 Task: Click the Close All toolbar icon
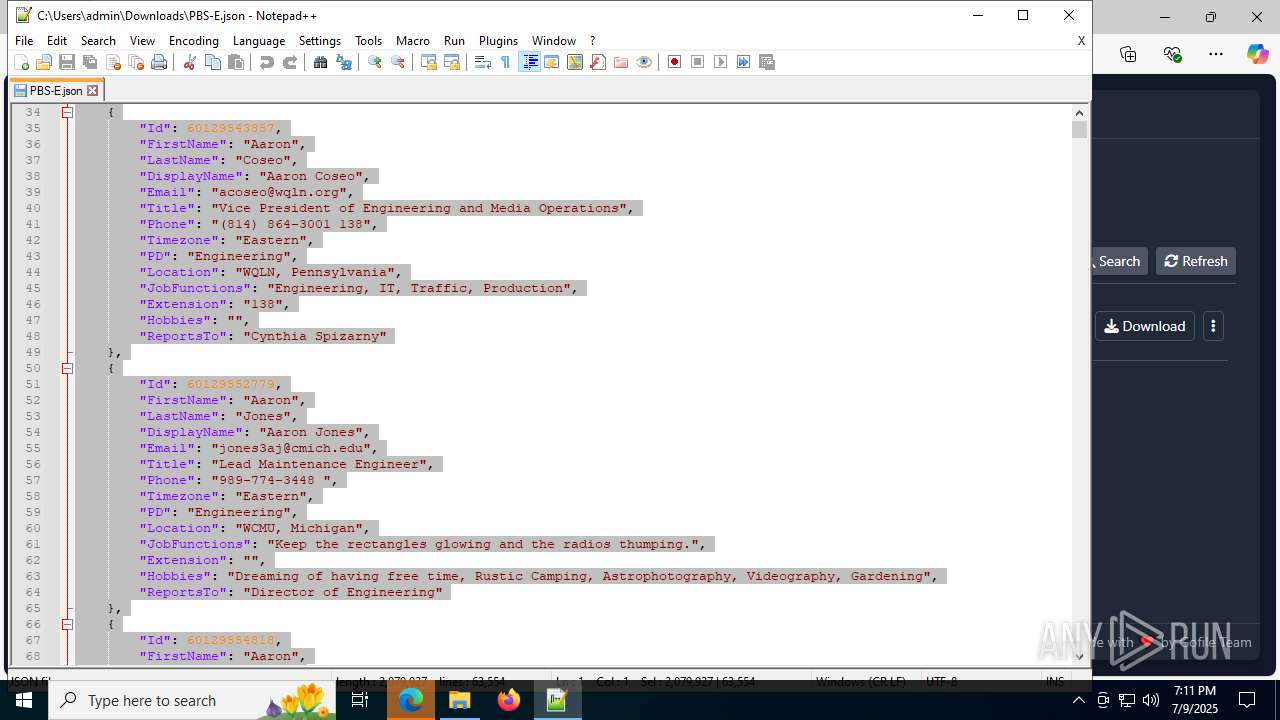[x=136, y=62]
